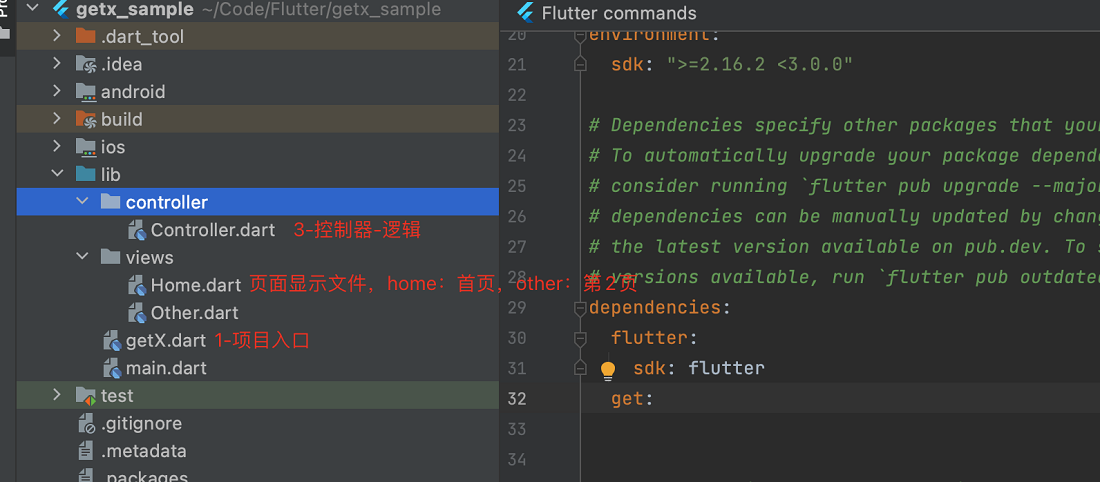Screen dimensions: 1100x482
Task: Click the getX.dart file icon
Action: pyautogui.click(x=112, y=341)
